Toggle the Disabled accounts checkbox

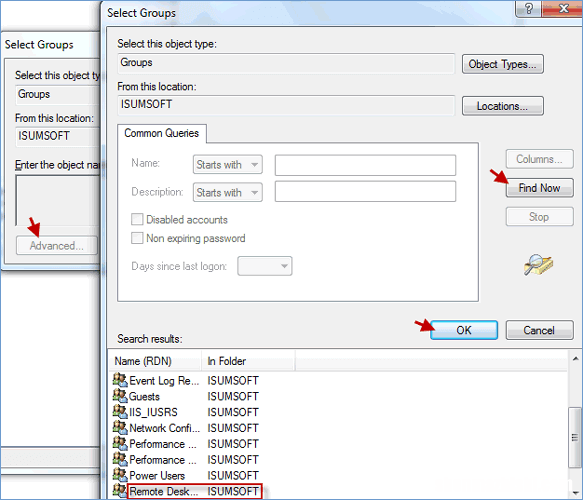point(137,219)
